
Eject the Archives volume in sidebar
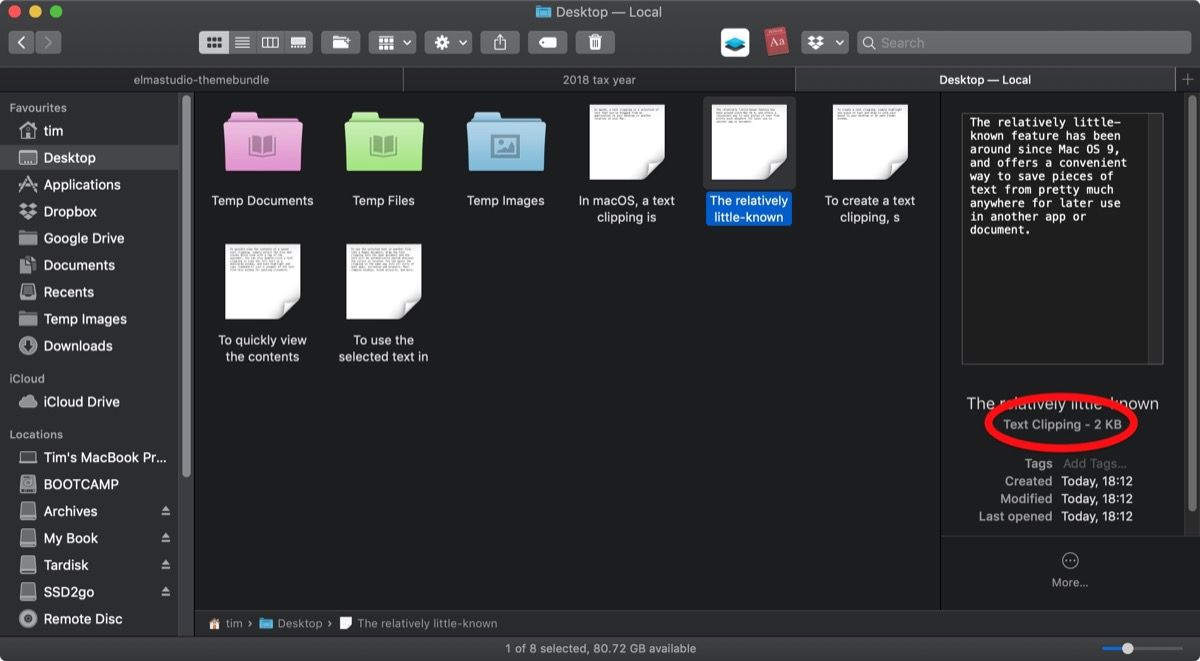pyautogui.click(x=166, y=511)
